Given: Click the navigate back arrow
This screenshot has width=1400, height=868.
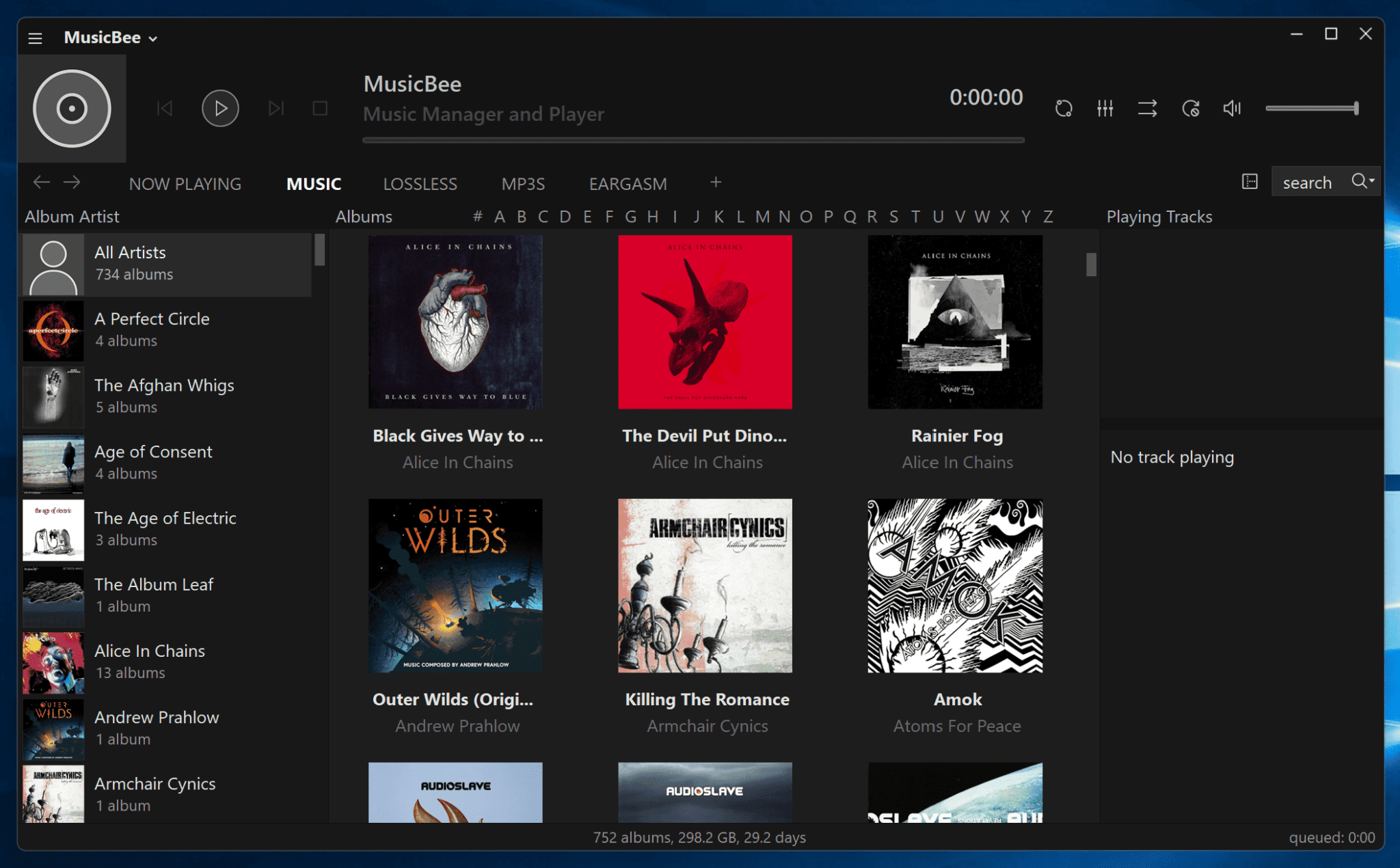Looking at the screenshot, I should (x=40, y=182).
